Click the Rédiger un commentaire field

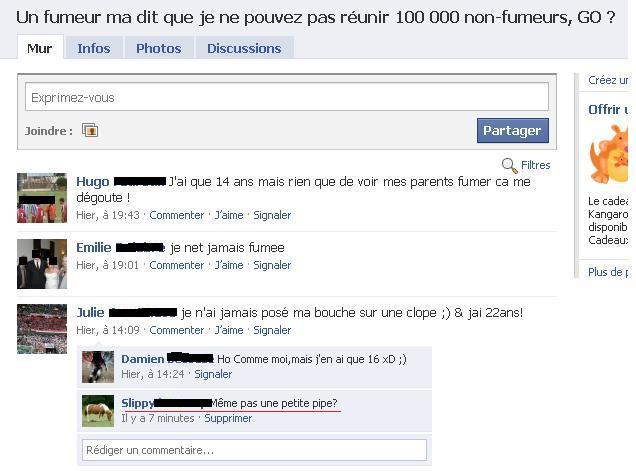tap(254, 450)
